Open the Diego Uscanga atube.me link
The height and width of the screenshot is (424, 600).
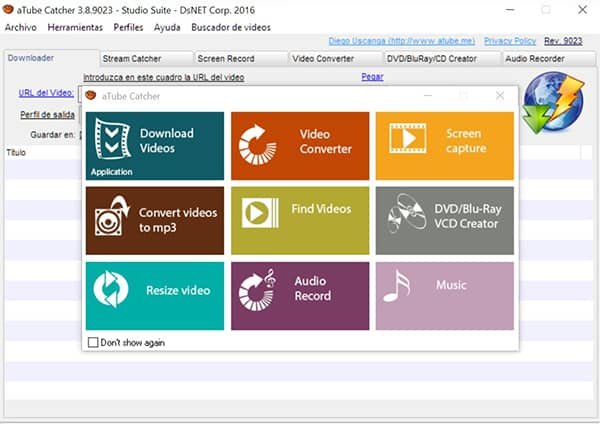pos(402,41)
